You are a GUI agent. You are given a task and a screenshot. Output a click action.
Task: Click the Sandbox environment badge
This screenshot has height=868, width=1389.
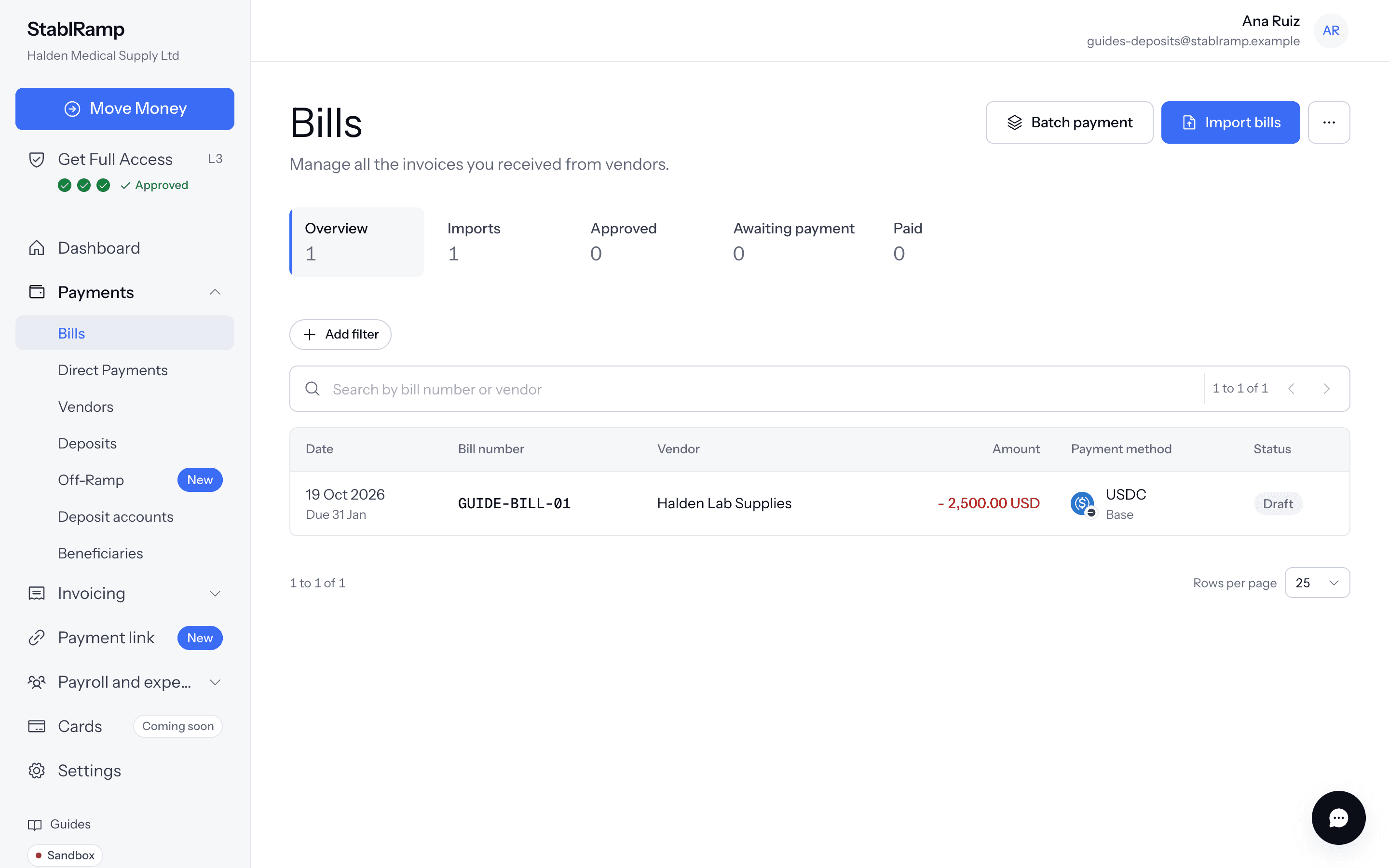click(65, 855)
